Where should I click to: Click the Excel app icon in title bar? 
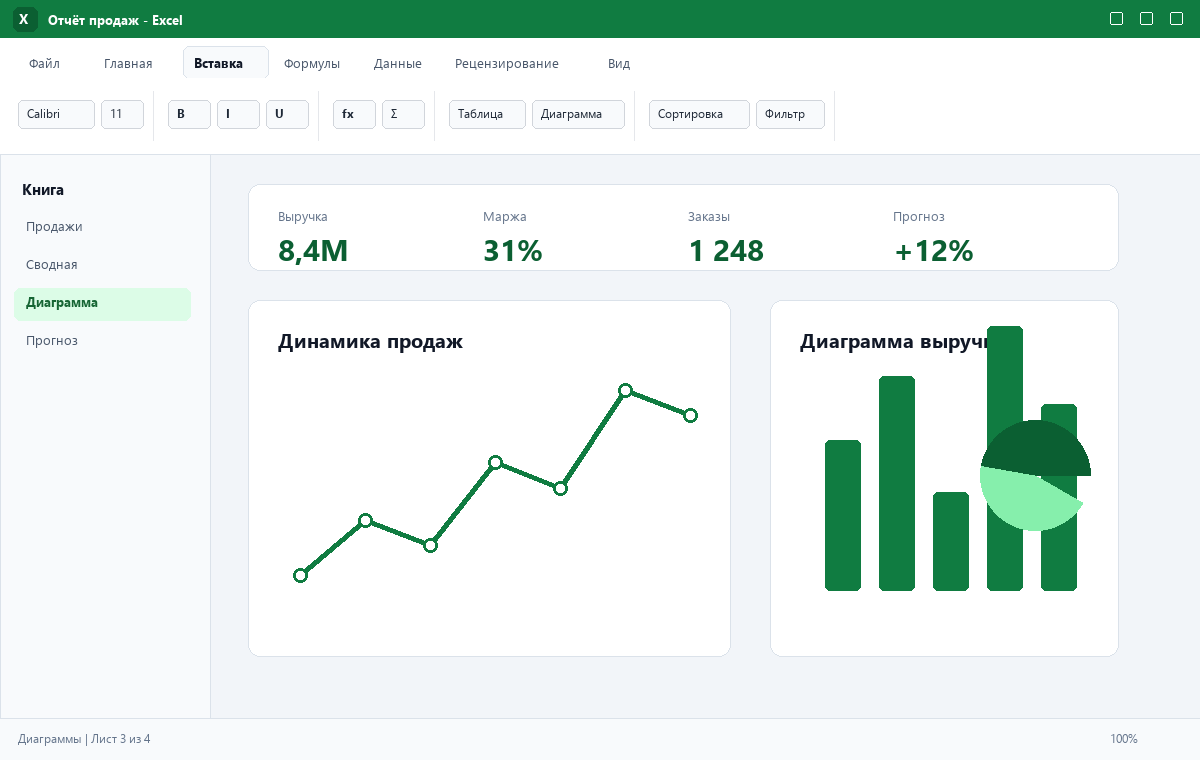click(x=24, y=19)
